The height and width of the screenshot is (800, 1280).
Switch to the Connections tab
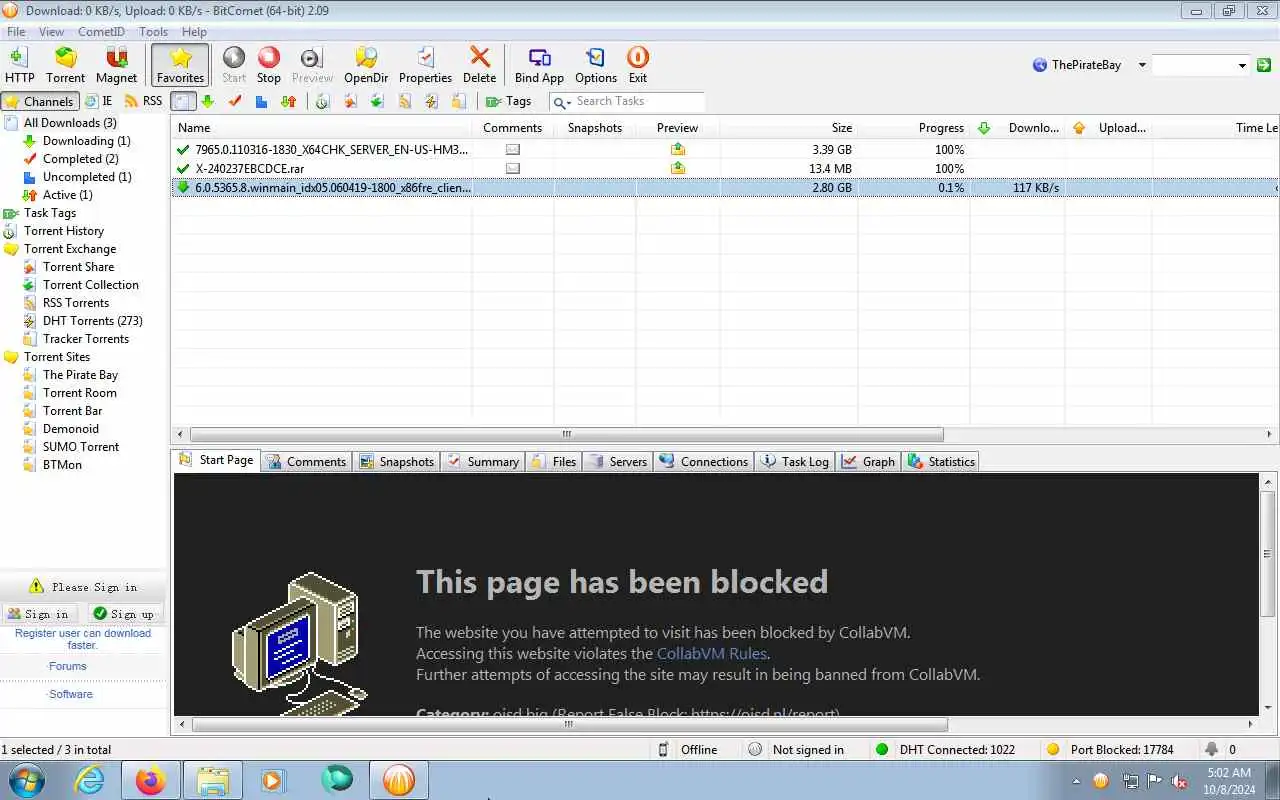(x=704, y=462)
